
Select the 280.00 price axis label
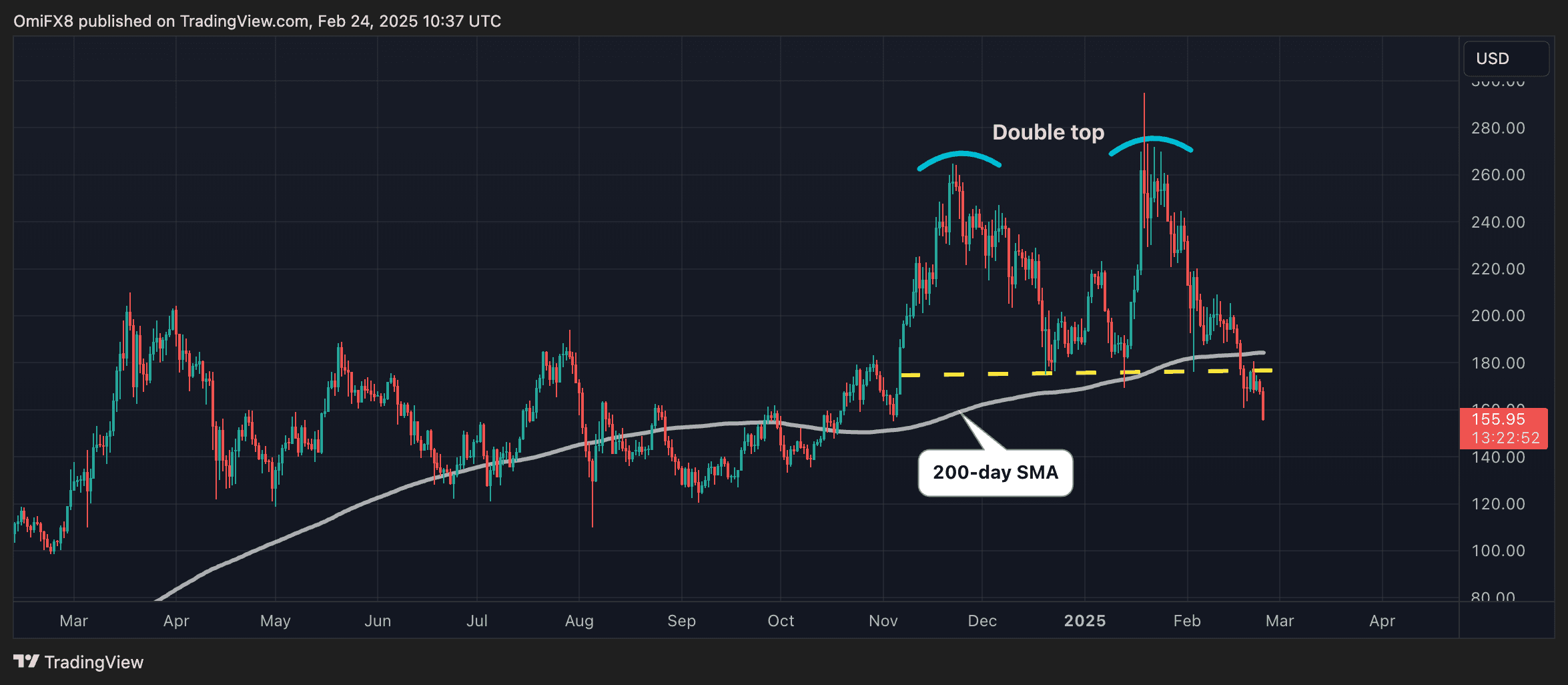[x=1498, y=128]
